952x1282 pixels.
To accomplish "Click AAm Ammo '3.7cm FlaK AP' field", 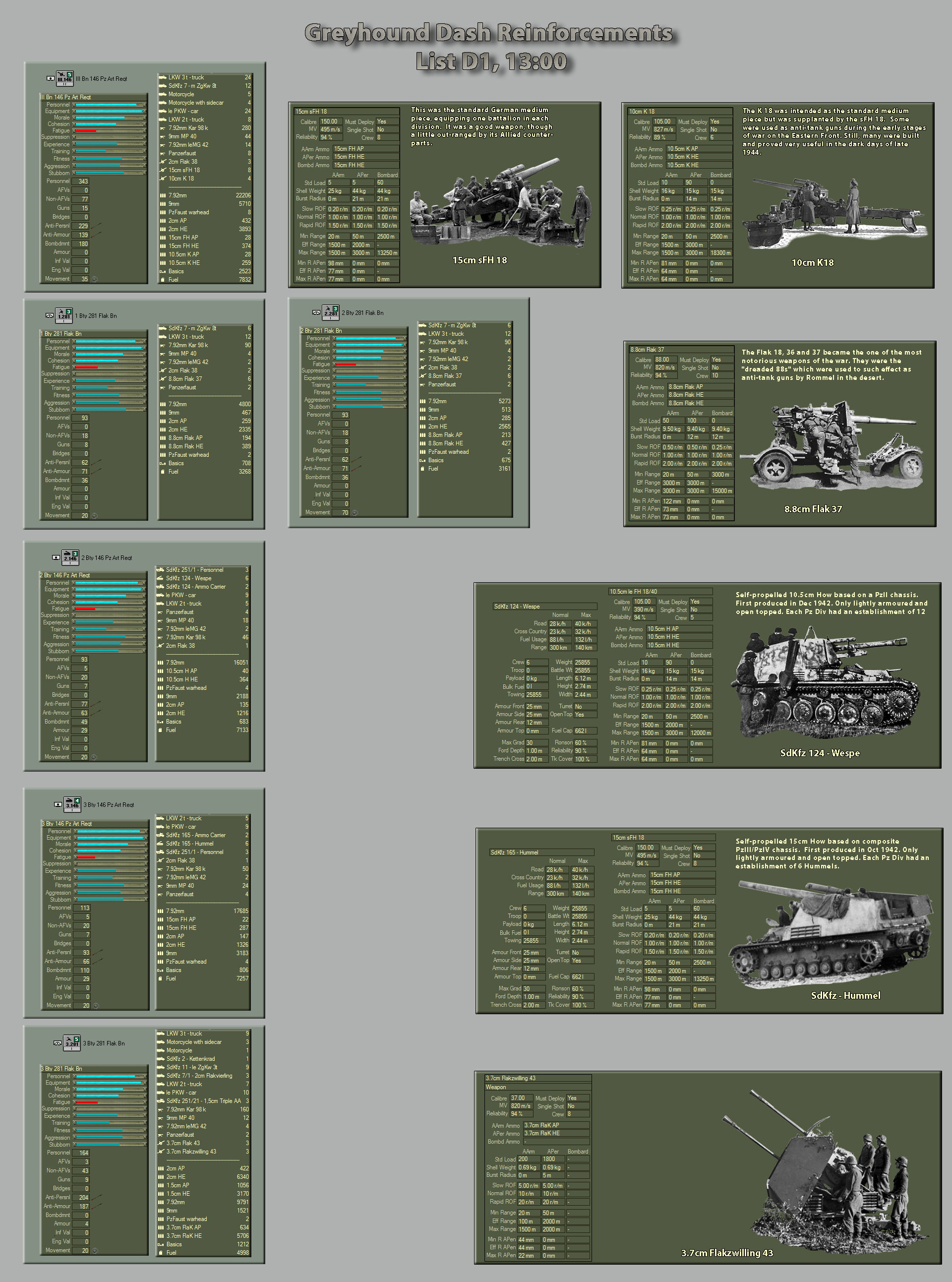I will [x=556, y=1125].
